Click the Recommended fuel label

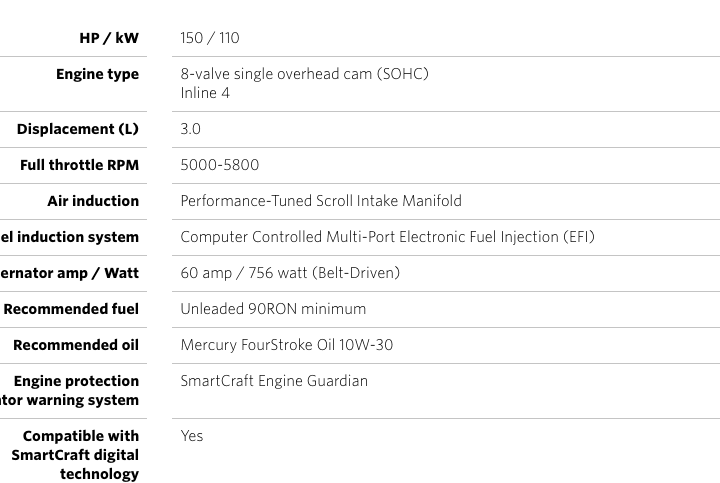point(71,309)
